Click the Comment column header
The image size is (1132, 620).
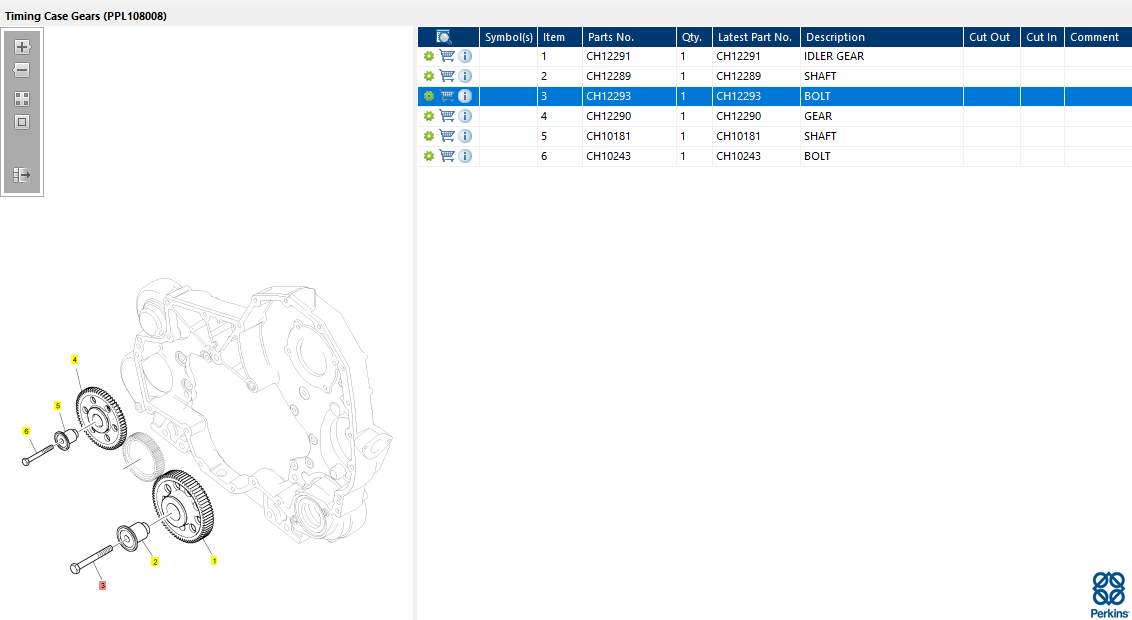(x=1097, y=37)
